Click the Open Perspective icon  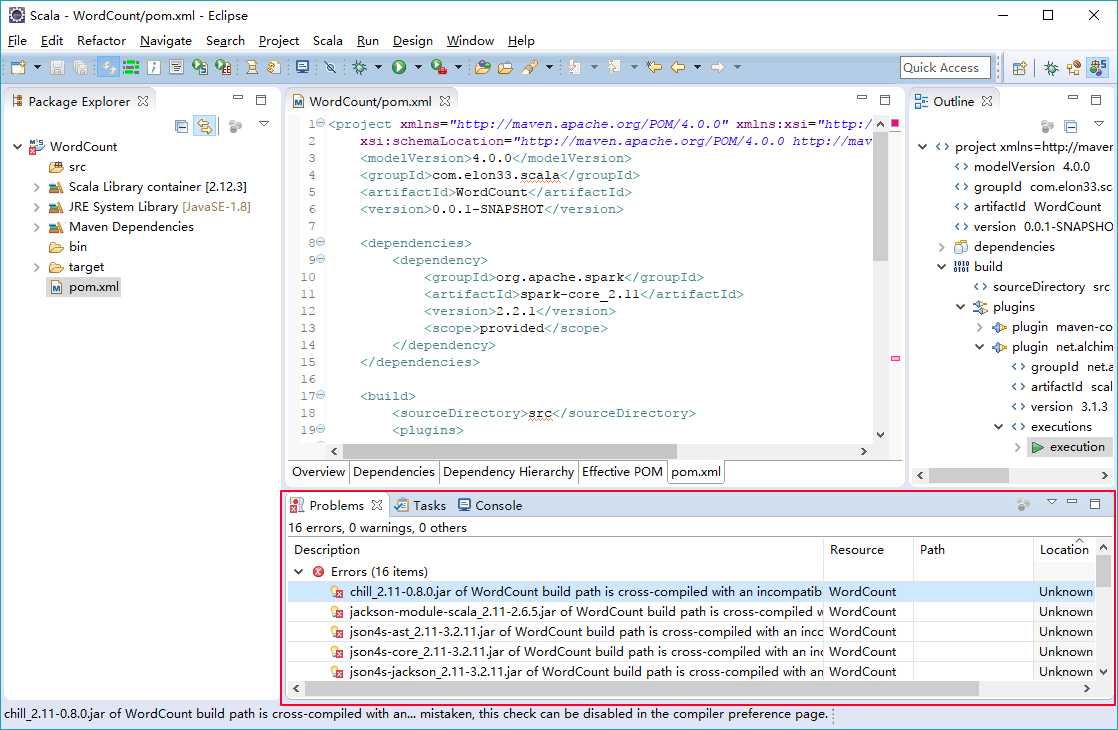click(1020, 68)
